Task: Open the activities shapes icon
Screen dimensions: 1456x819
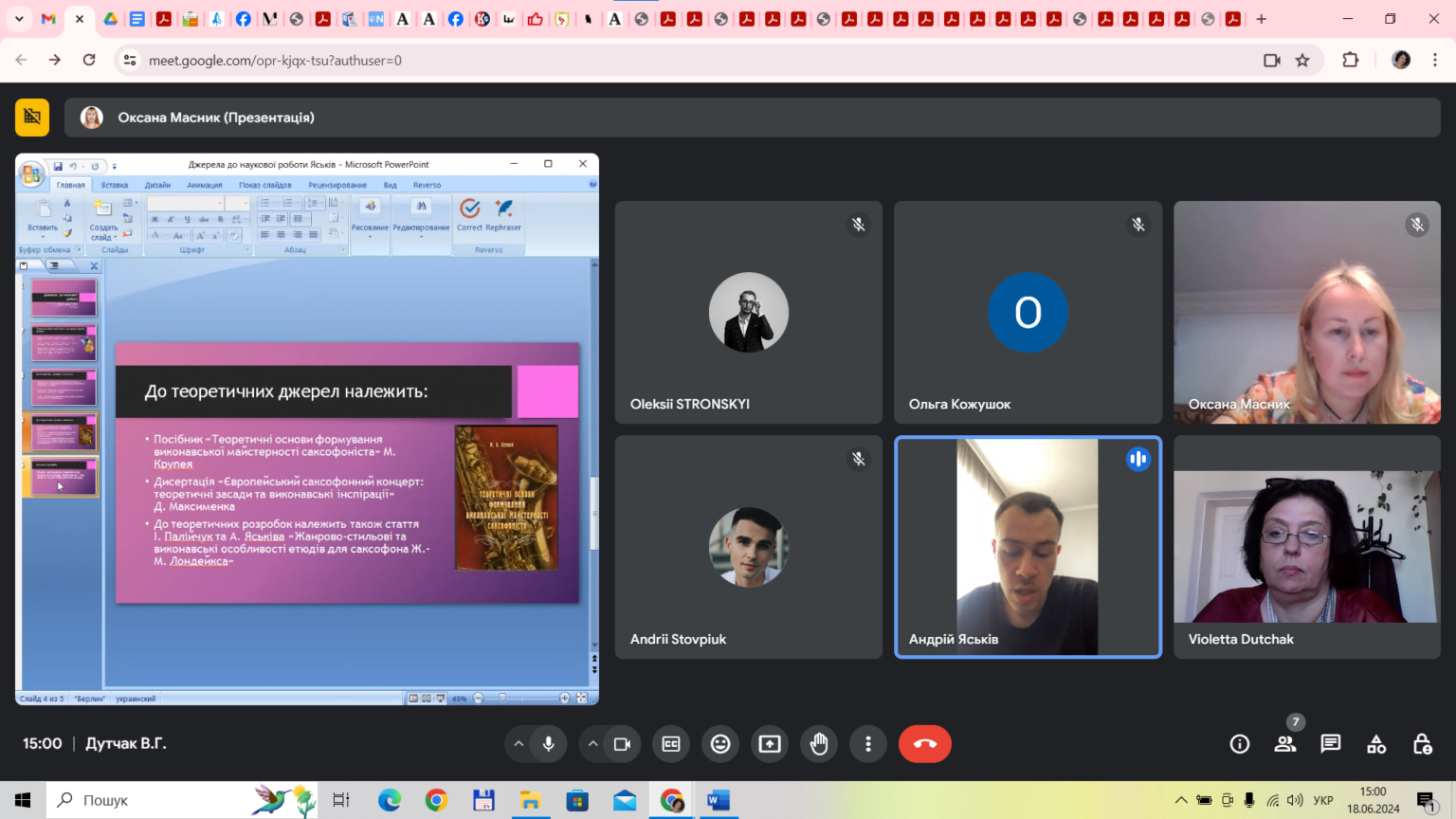Action: click(x=1376, y=744)
